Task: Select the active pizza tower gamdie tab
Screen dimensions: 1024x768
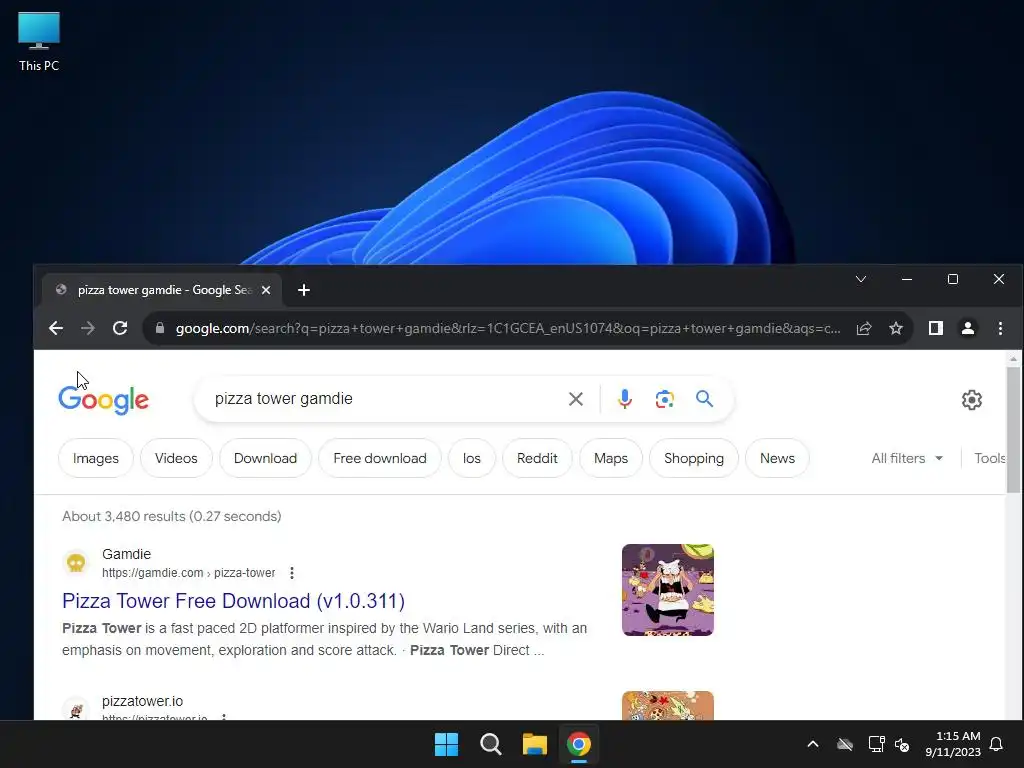Action: tap(162, 290)
